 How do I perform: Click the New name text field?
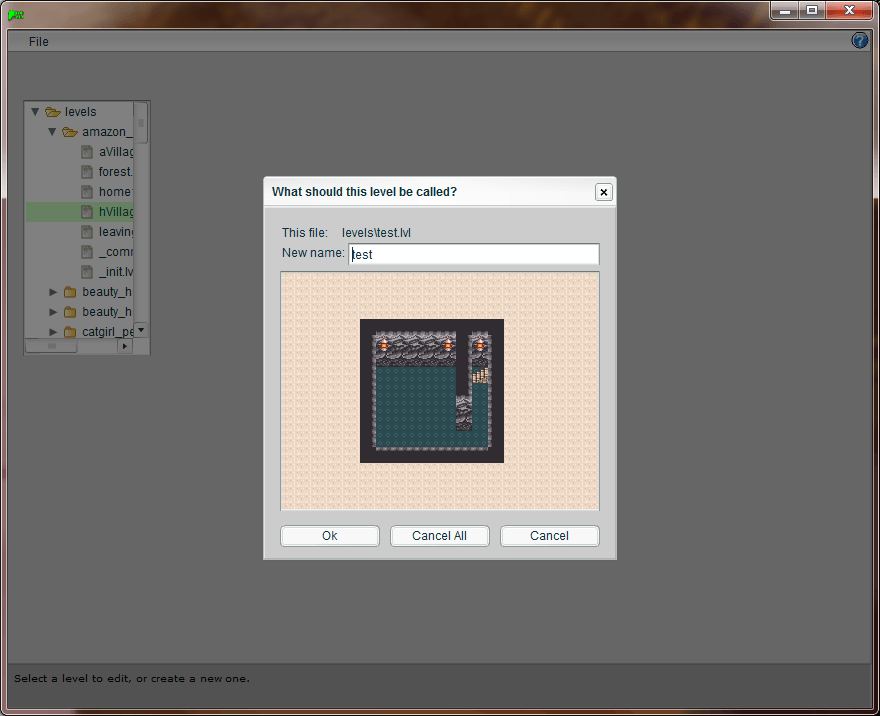[474, 254]
